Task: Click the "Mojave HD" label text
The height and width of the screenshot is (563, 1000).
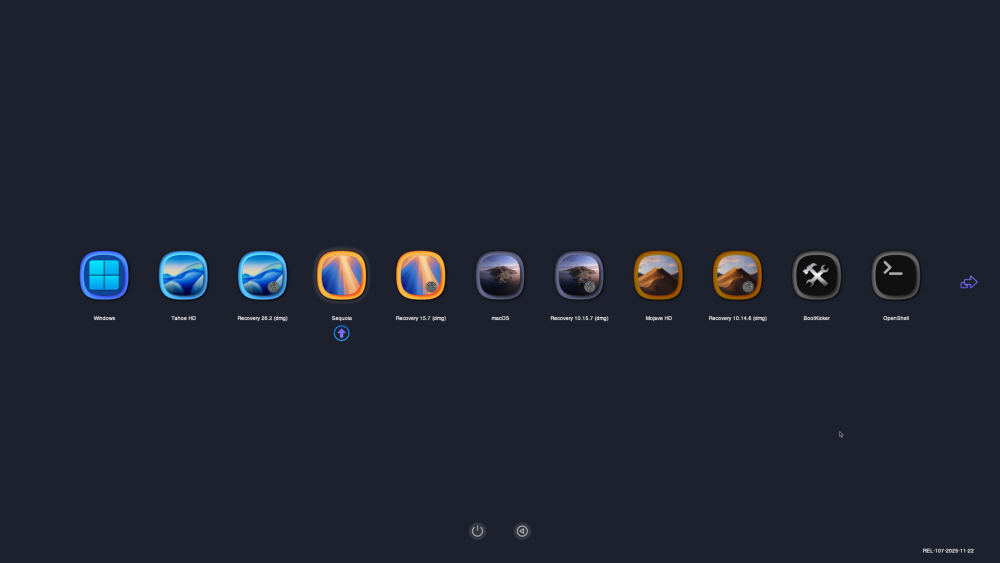Action: [x=658, y=318]
